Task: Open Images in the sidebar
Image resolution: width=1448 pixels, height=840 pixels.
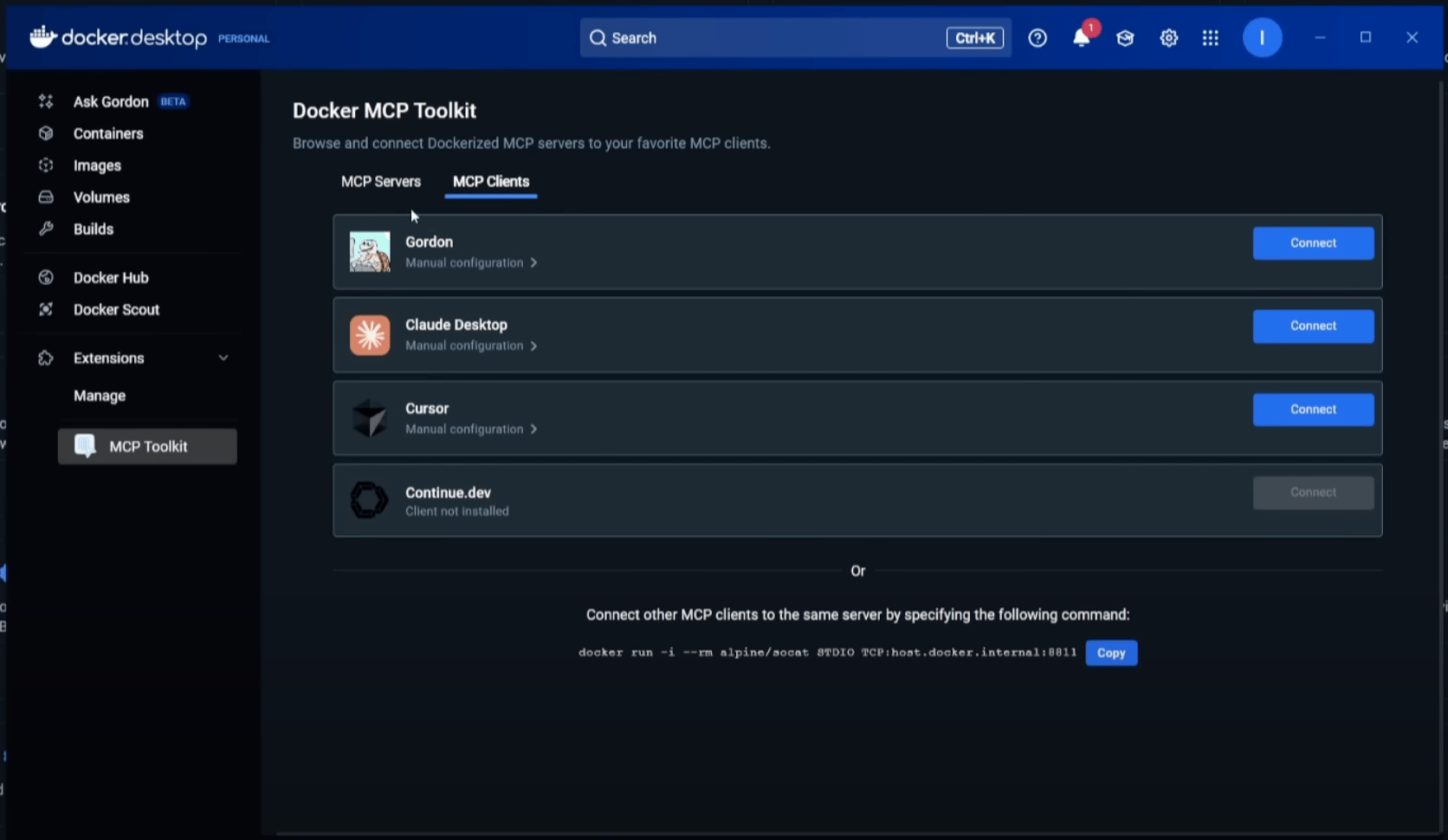Action: (97, 165)
